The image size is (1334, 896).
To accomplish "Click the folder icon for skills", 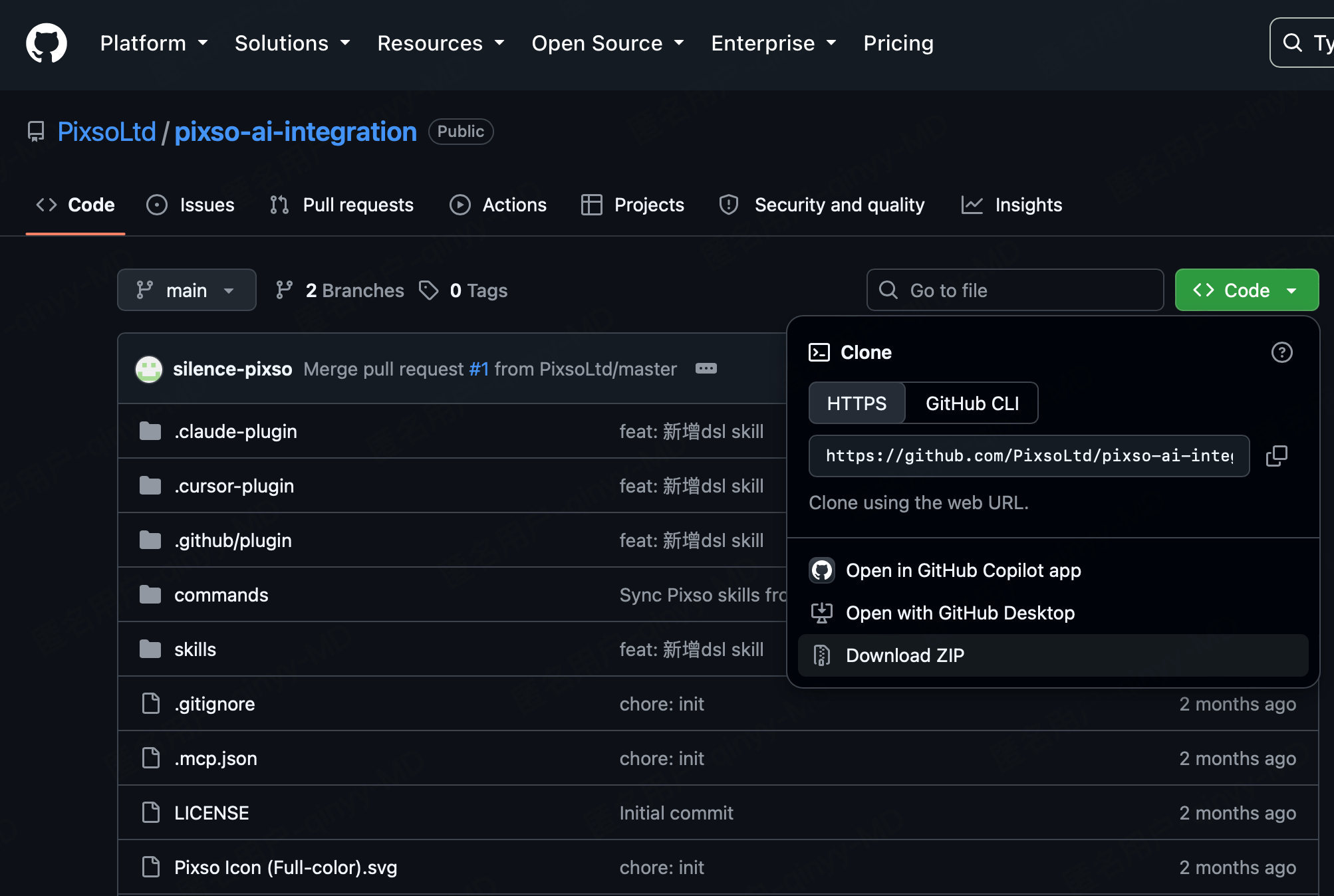I will (150, 649).
